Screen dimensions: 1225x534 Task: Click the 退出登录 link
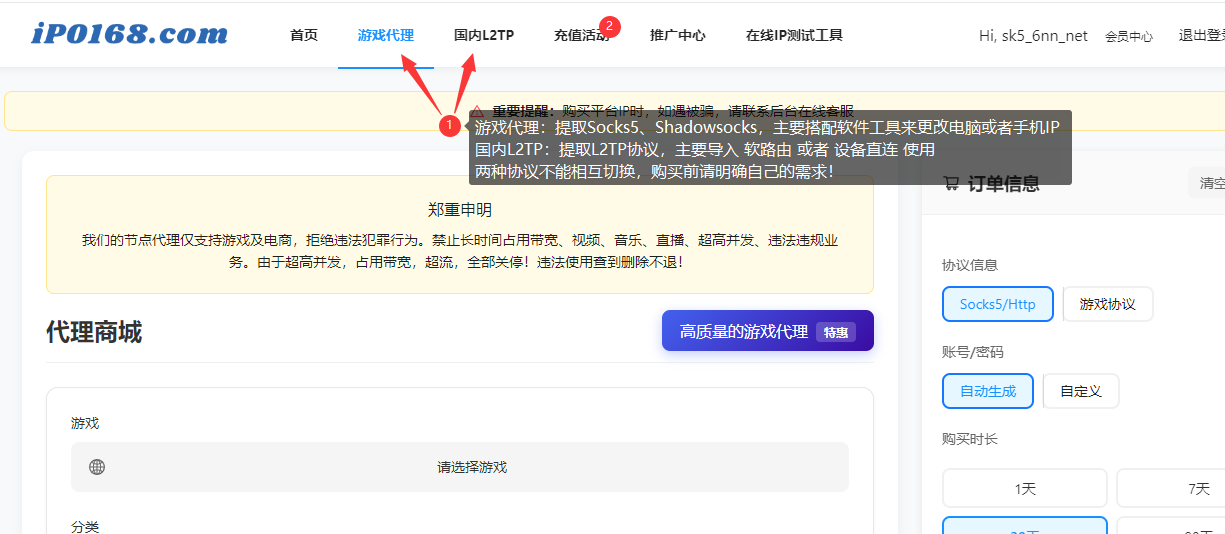(x=1202, y=36)
